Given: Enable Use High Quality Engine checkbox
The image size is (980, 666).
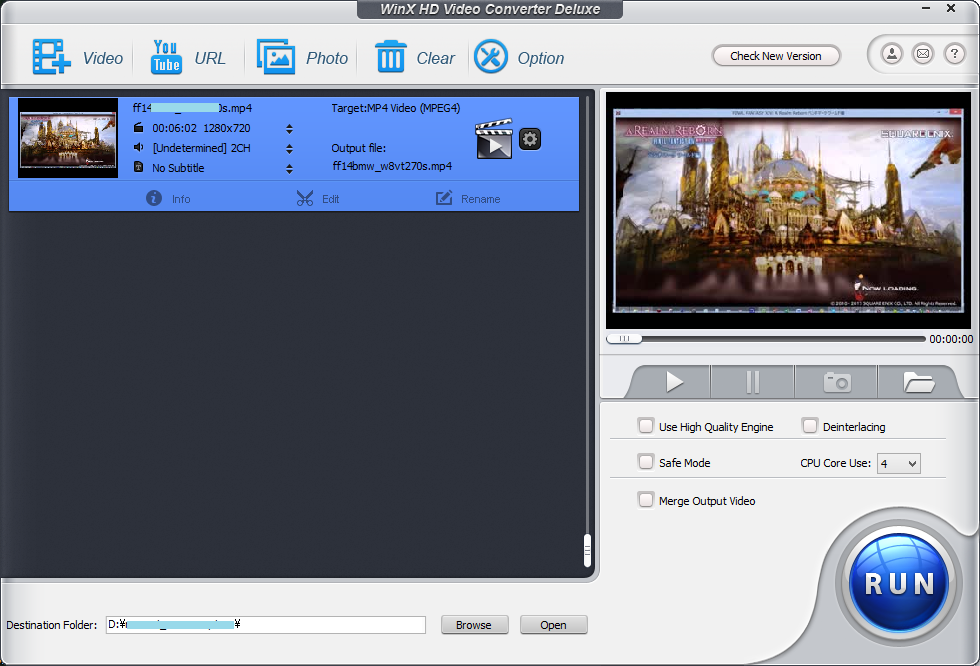Looking at the screenshot, I should (646, 426).
